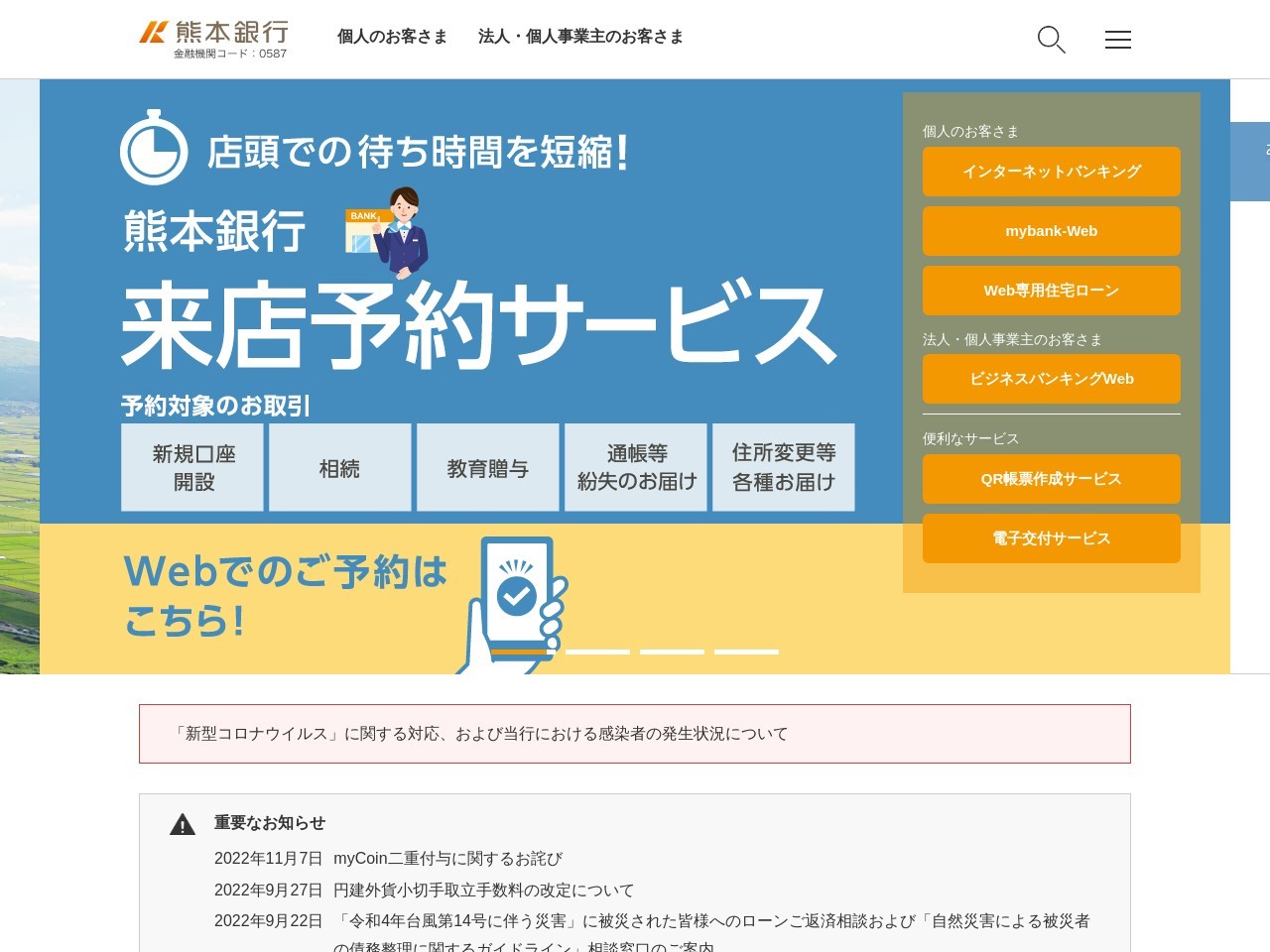
Task: Click 新規口座開設 tile in banner
Action: (x=192, y=467)
